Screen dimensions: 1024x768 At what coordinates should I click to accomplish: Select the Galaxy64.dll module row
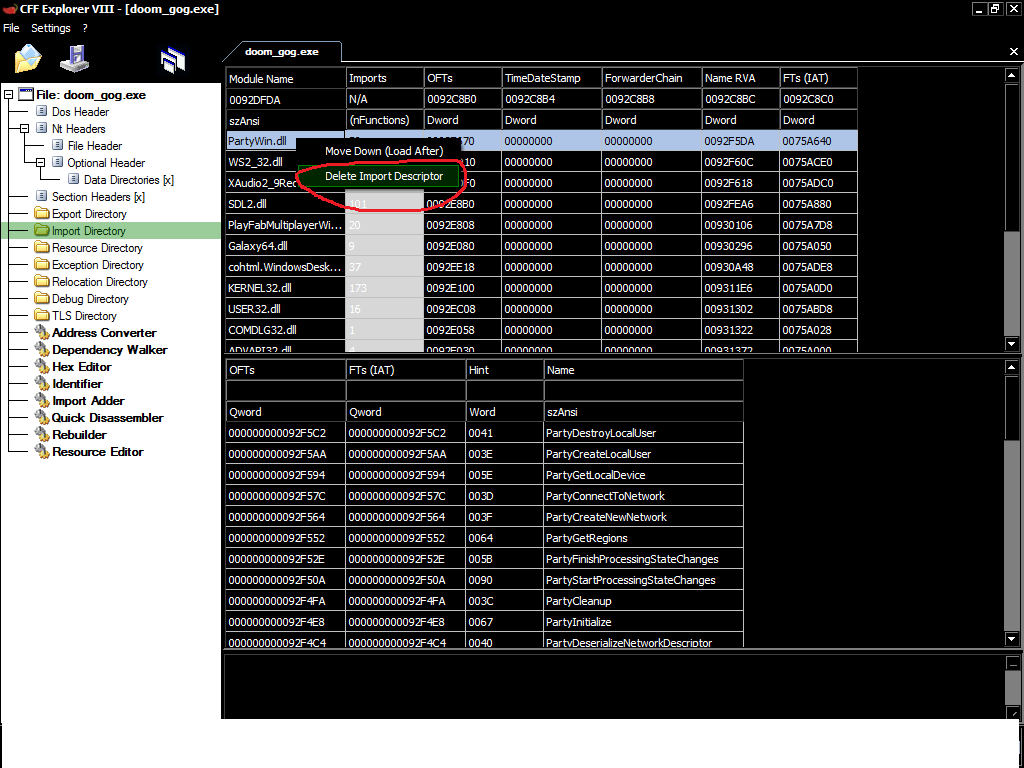(x=541, y=246)
